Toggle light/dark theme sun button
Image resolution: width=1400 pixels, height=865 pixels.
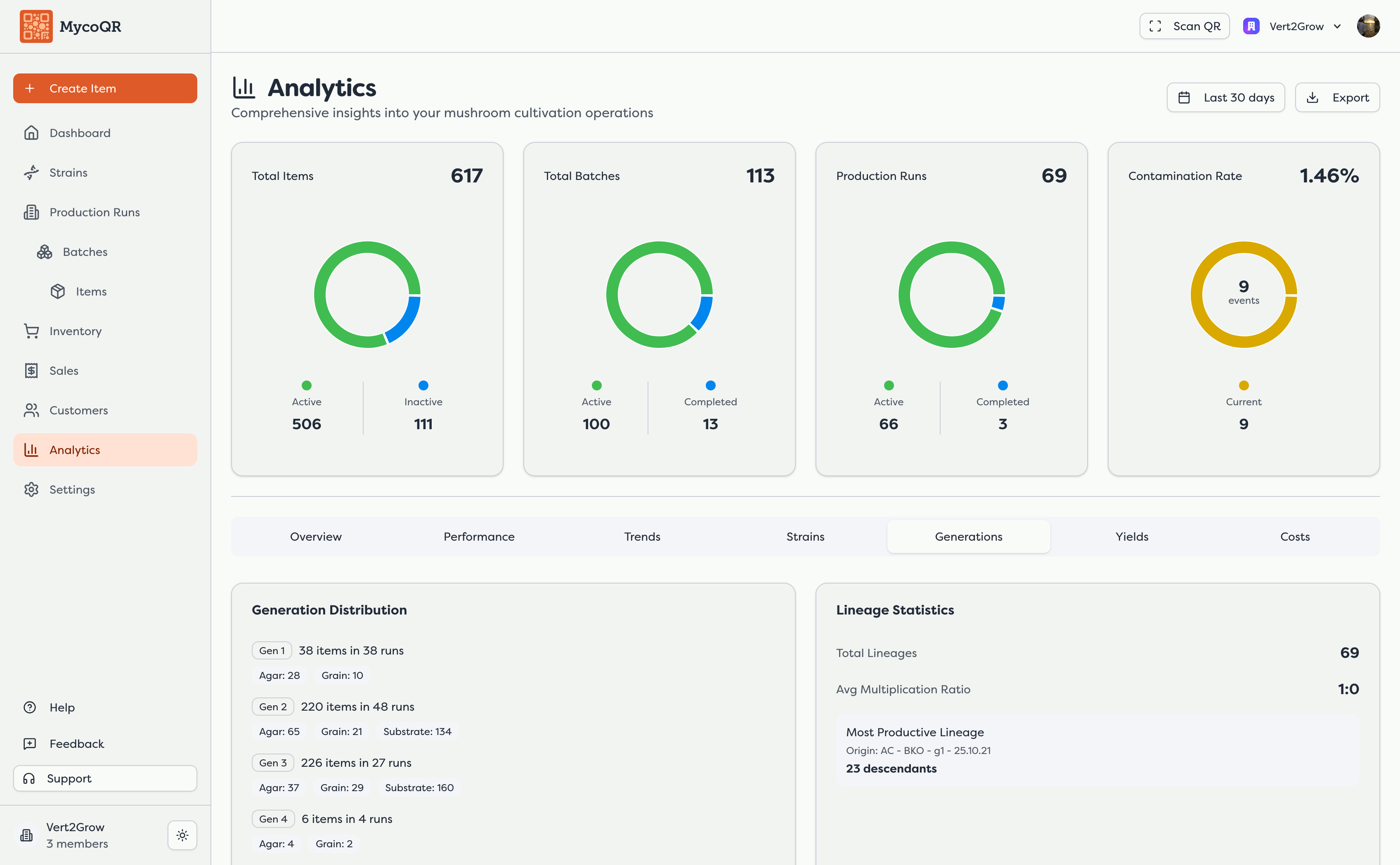182,835
